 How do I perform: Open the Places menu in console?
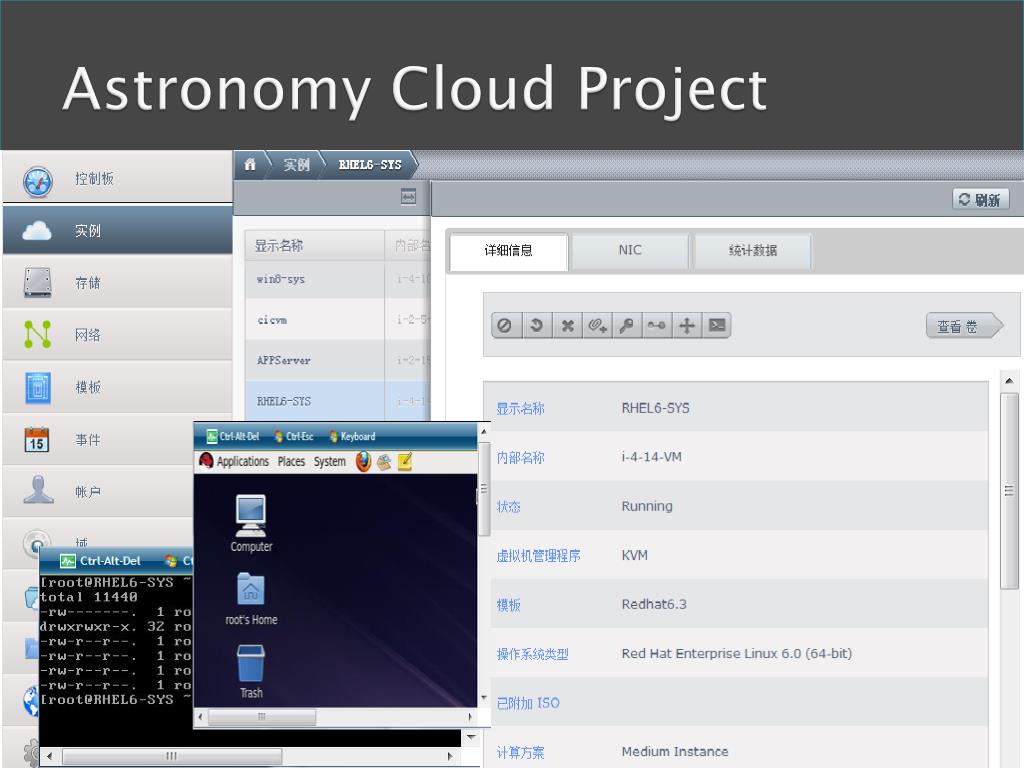[291, 462]
